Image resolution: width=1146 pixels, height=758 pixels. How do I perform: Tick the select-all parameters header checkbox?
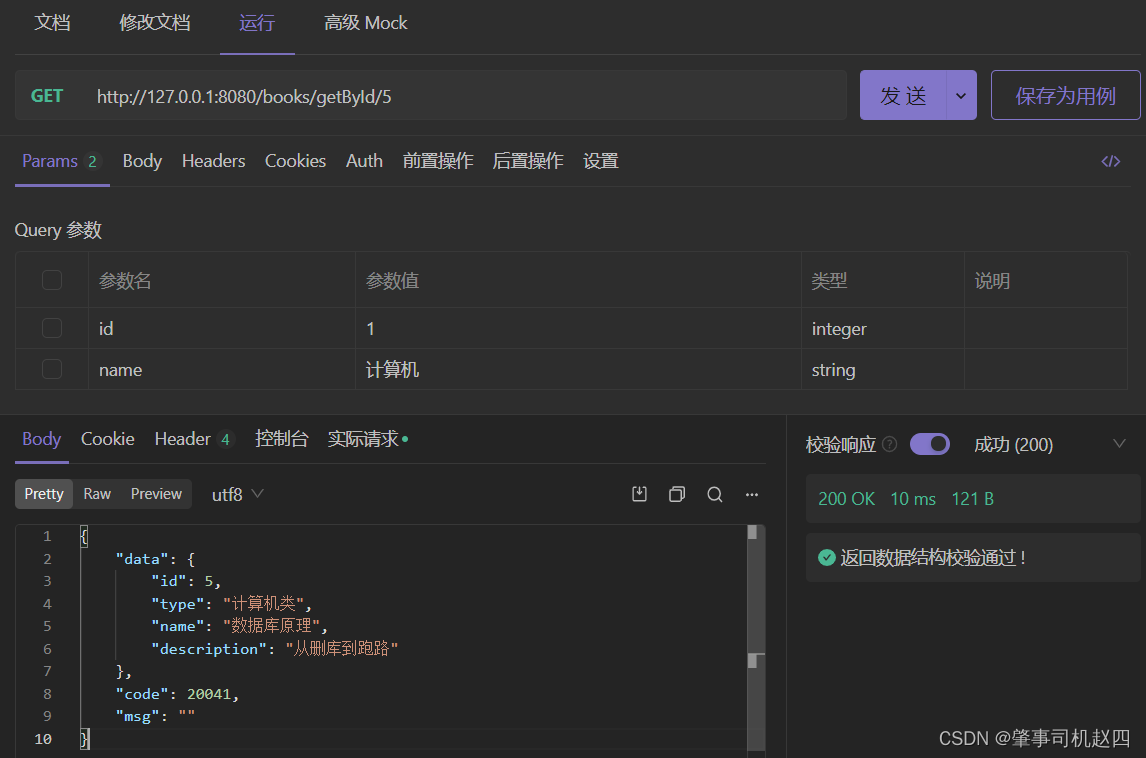(x=52, y=281)
